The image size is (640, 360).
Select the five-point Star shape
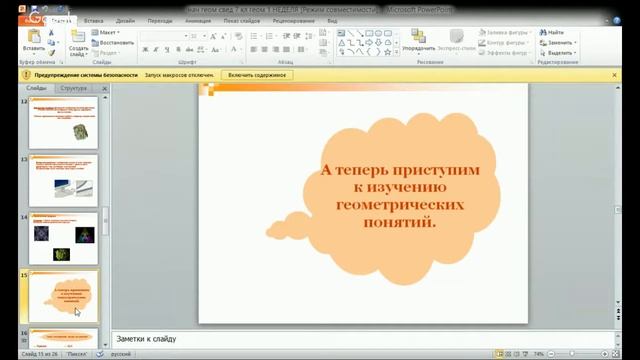tap(387, 52)
